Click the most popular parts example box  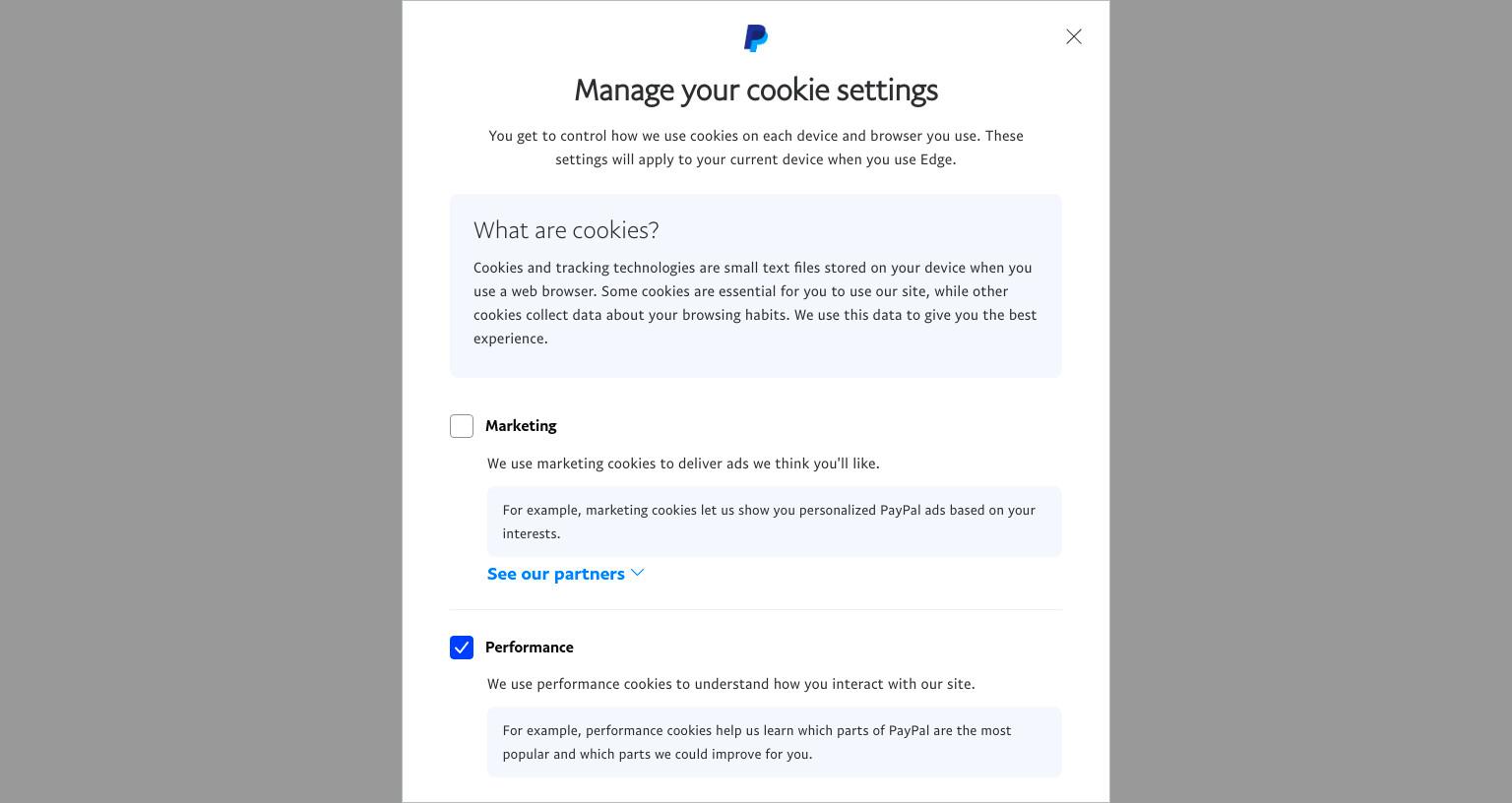tap(775, 742)
